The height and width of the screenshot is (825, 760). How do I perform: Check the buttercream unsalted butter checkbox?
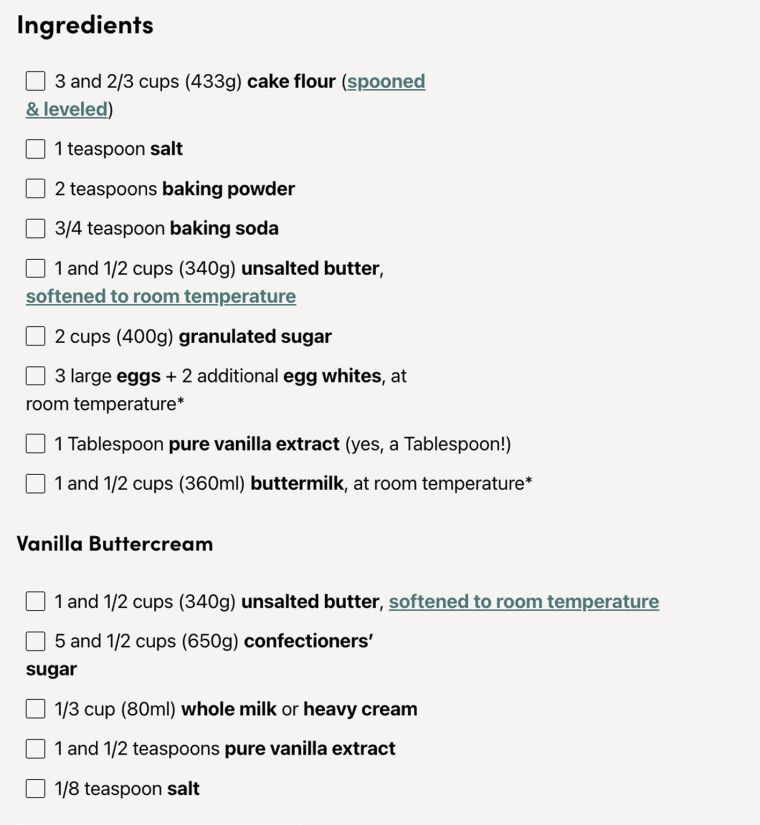tap(35, 601)
